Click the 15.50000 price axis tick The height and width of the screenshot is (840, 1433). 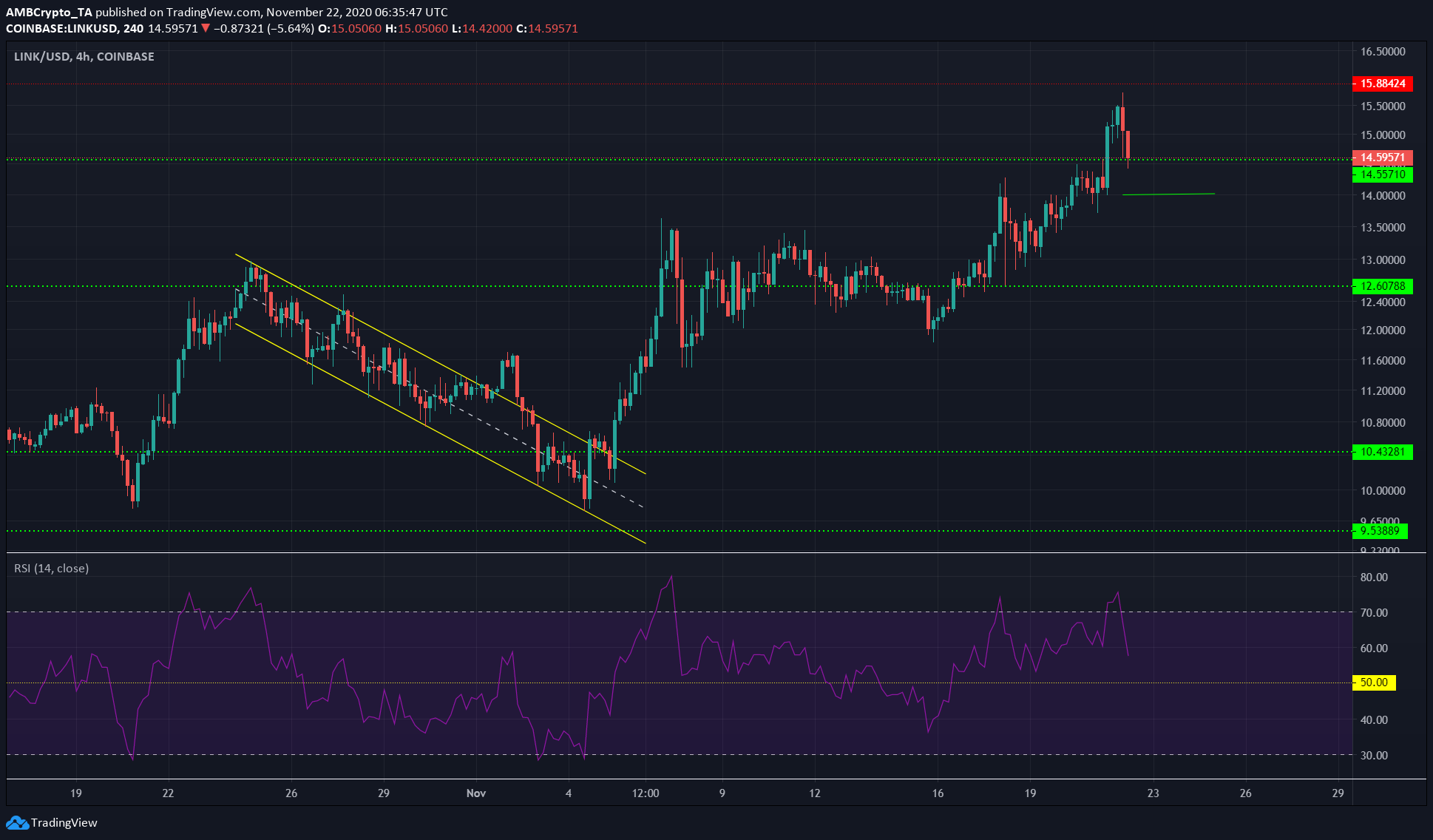[1383, 106]
